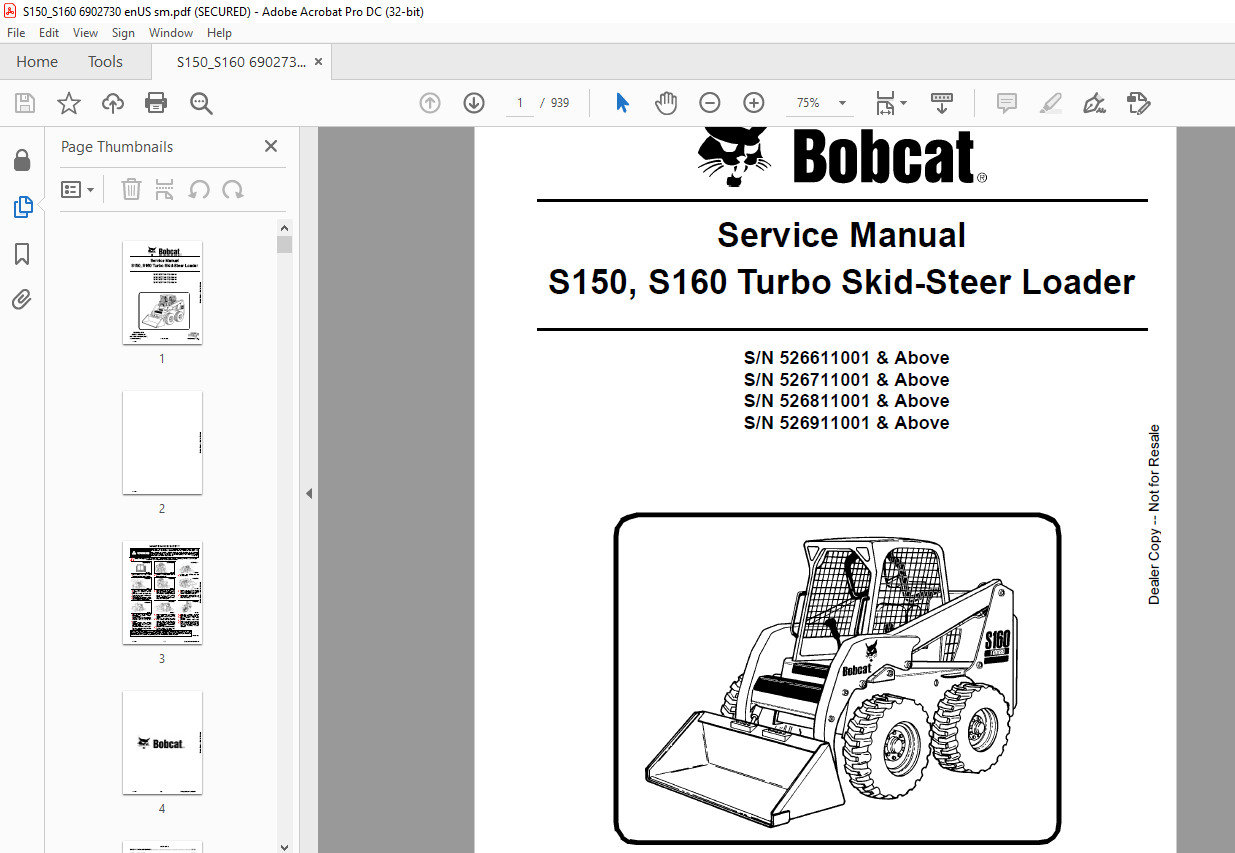1235x853 pixels.
Task: Click the current page number field
Action: click(520, 103)
